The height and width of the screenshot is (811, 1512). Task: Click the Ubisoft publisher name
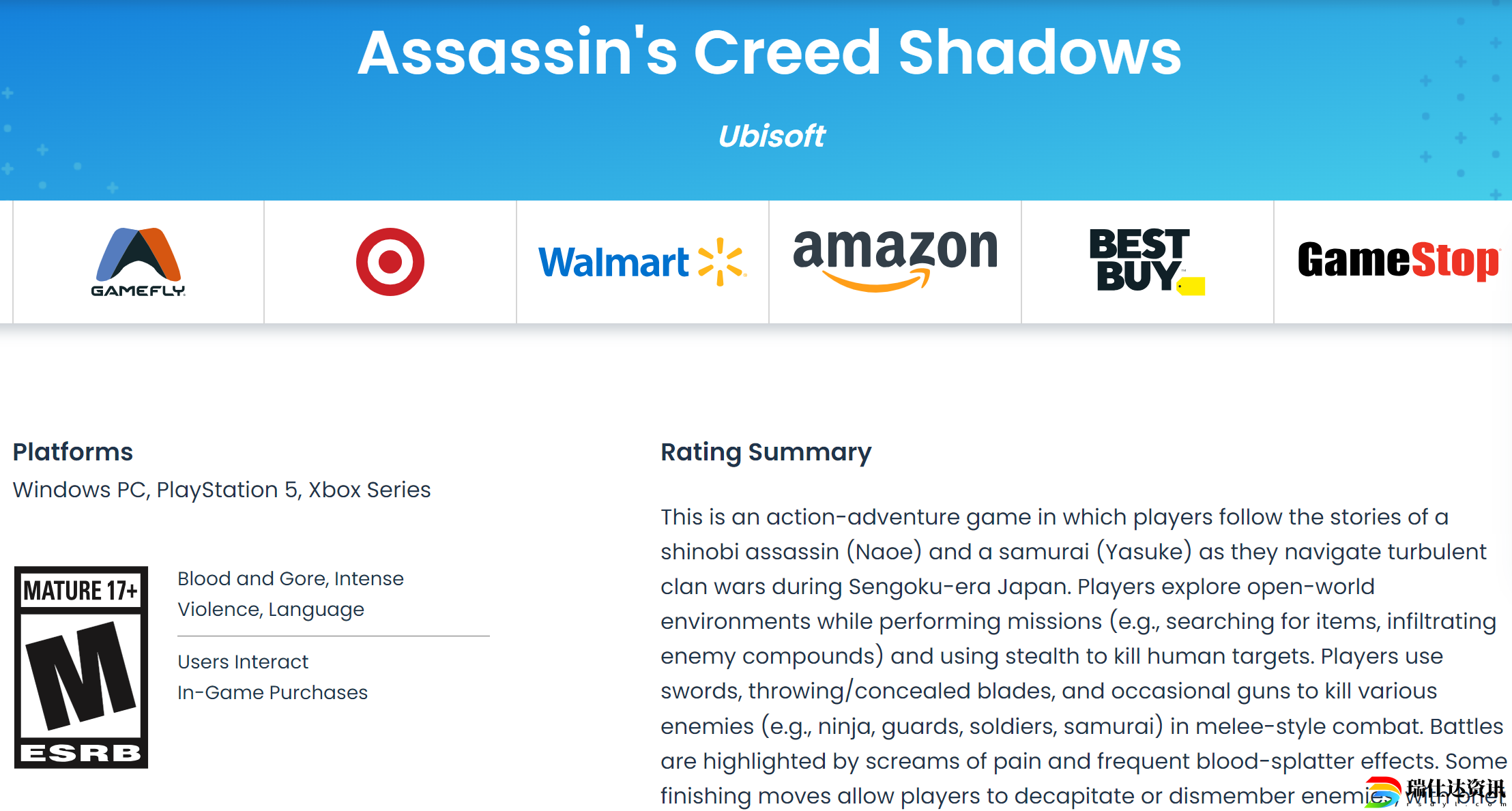pyautogui.click(x=772, y=136)
